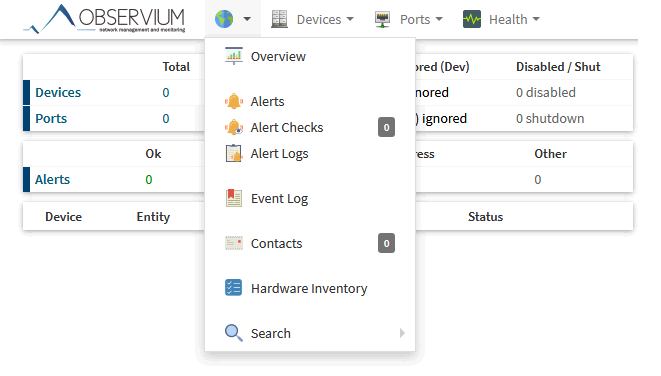Click the 'Disabled / Shut' column header
Screen dimensions: 661x376
558,67
